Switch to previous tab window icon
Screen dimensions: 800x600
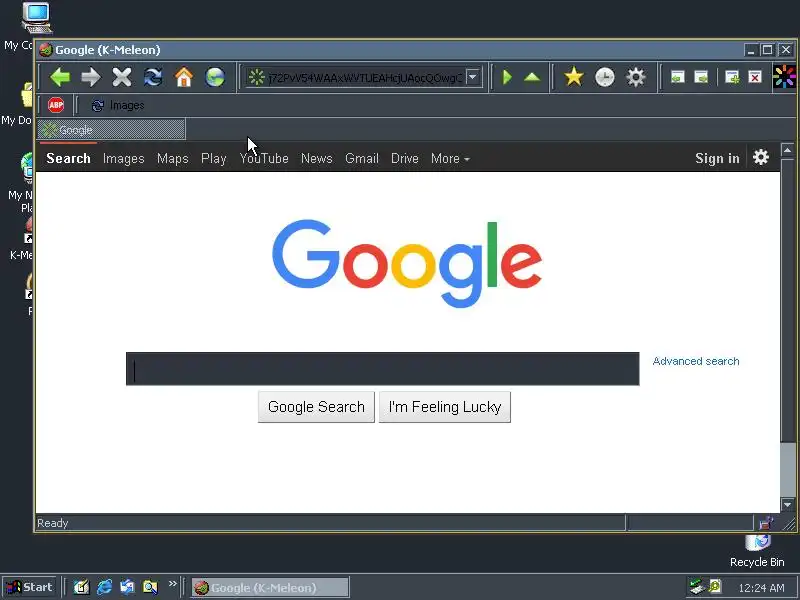(678, 77)
